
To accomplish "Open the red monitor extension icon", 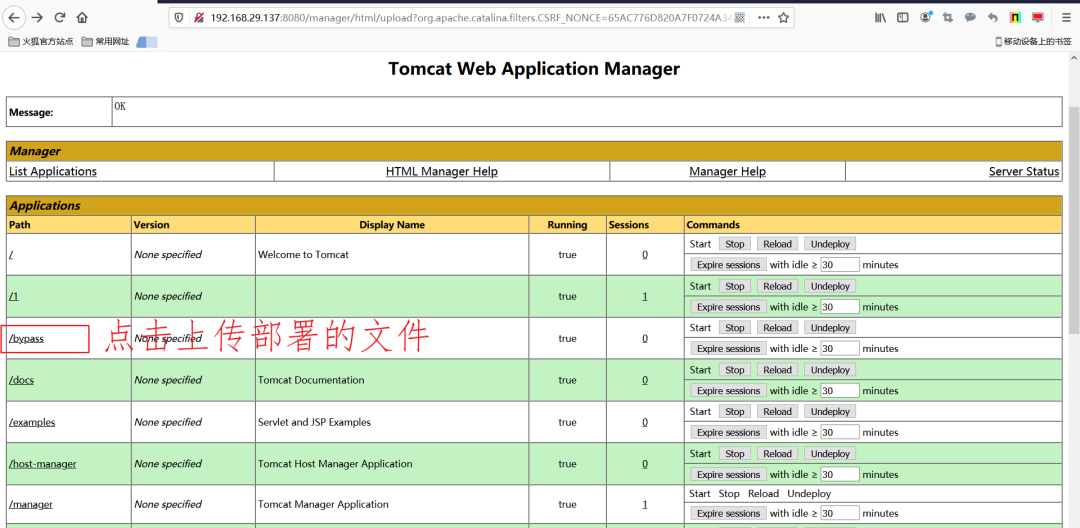I will (1037, 18).
